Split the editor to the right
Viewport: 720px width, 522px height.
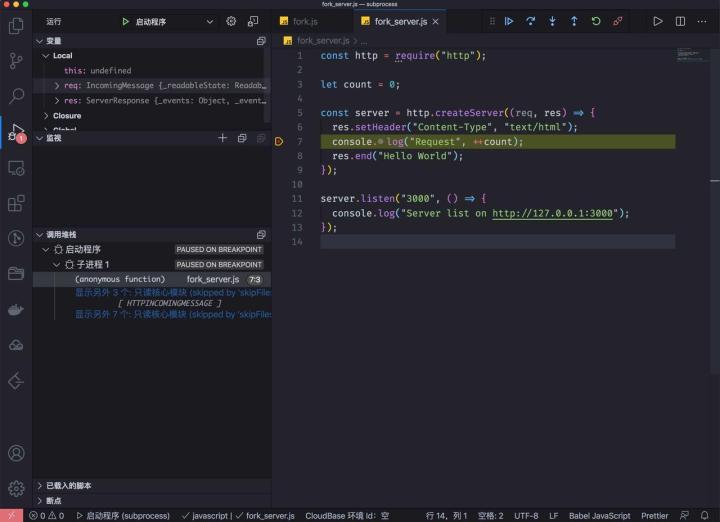(x=681, y=20)
